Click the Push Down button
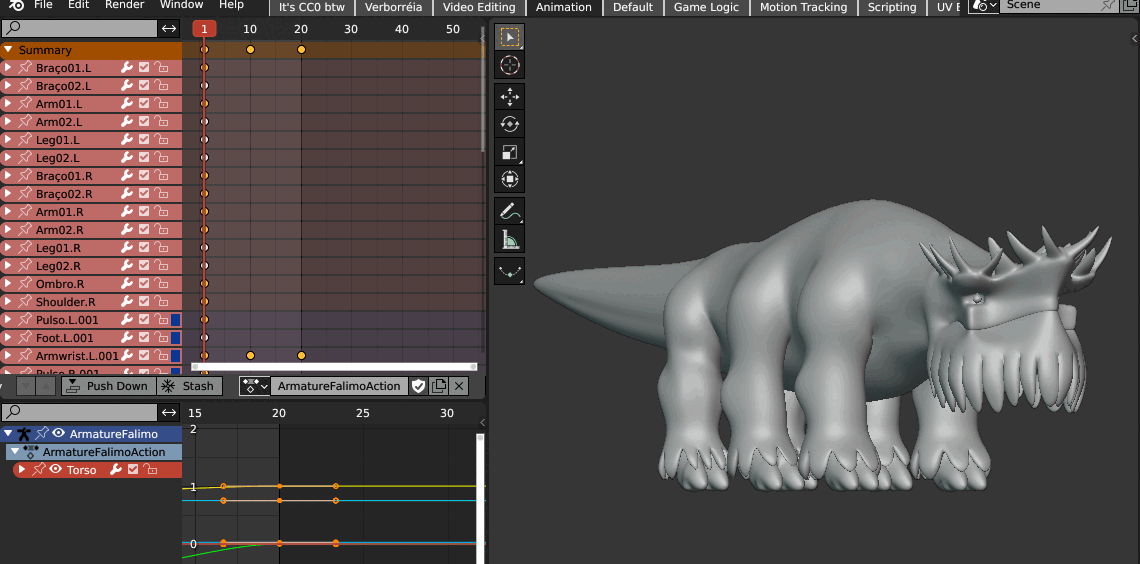The image size is (1140, 564). [108, 386]
